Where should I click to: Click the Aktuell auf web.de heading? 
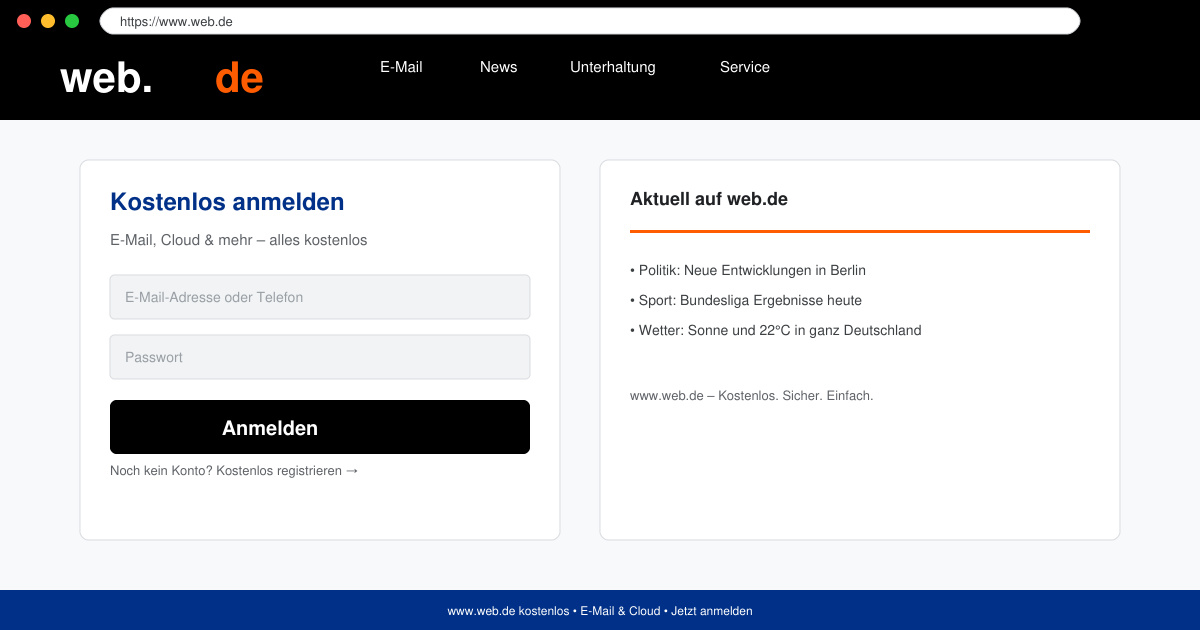(709, 199)
